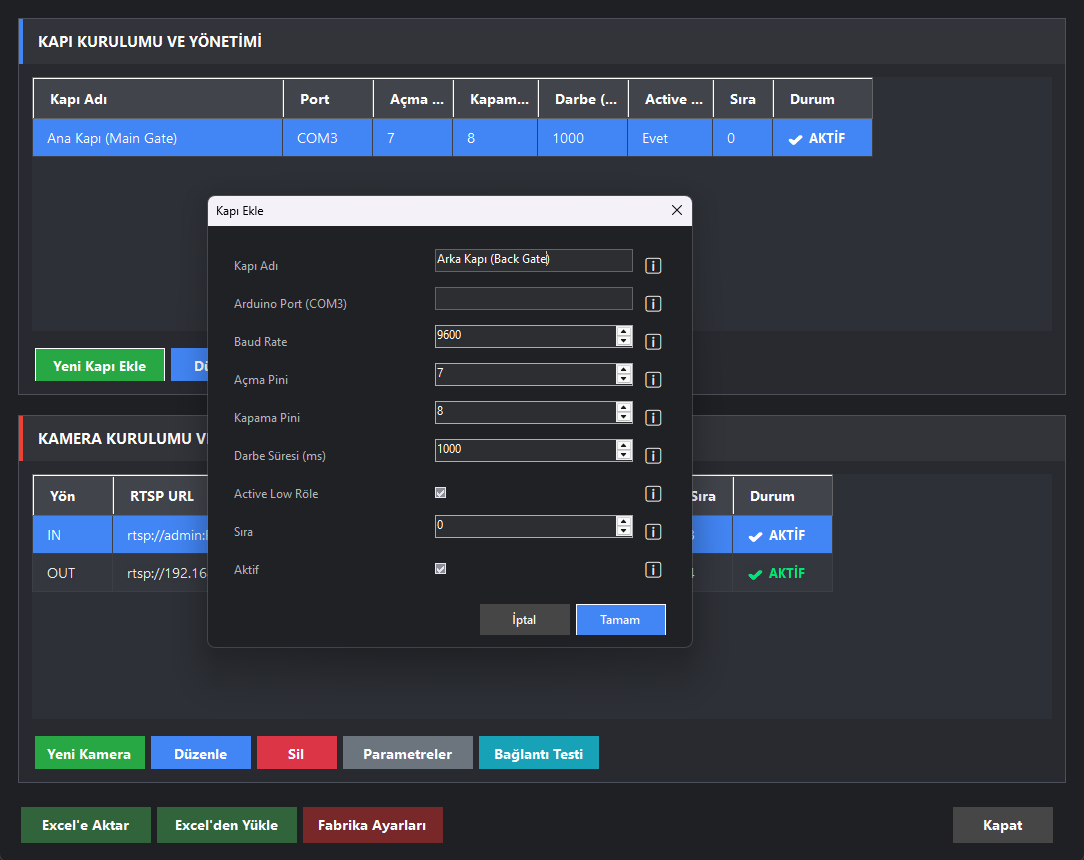Click the Baud Rate value field
Screen dimensions: 1084x860
pos(525,336)
